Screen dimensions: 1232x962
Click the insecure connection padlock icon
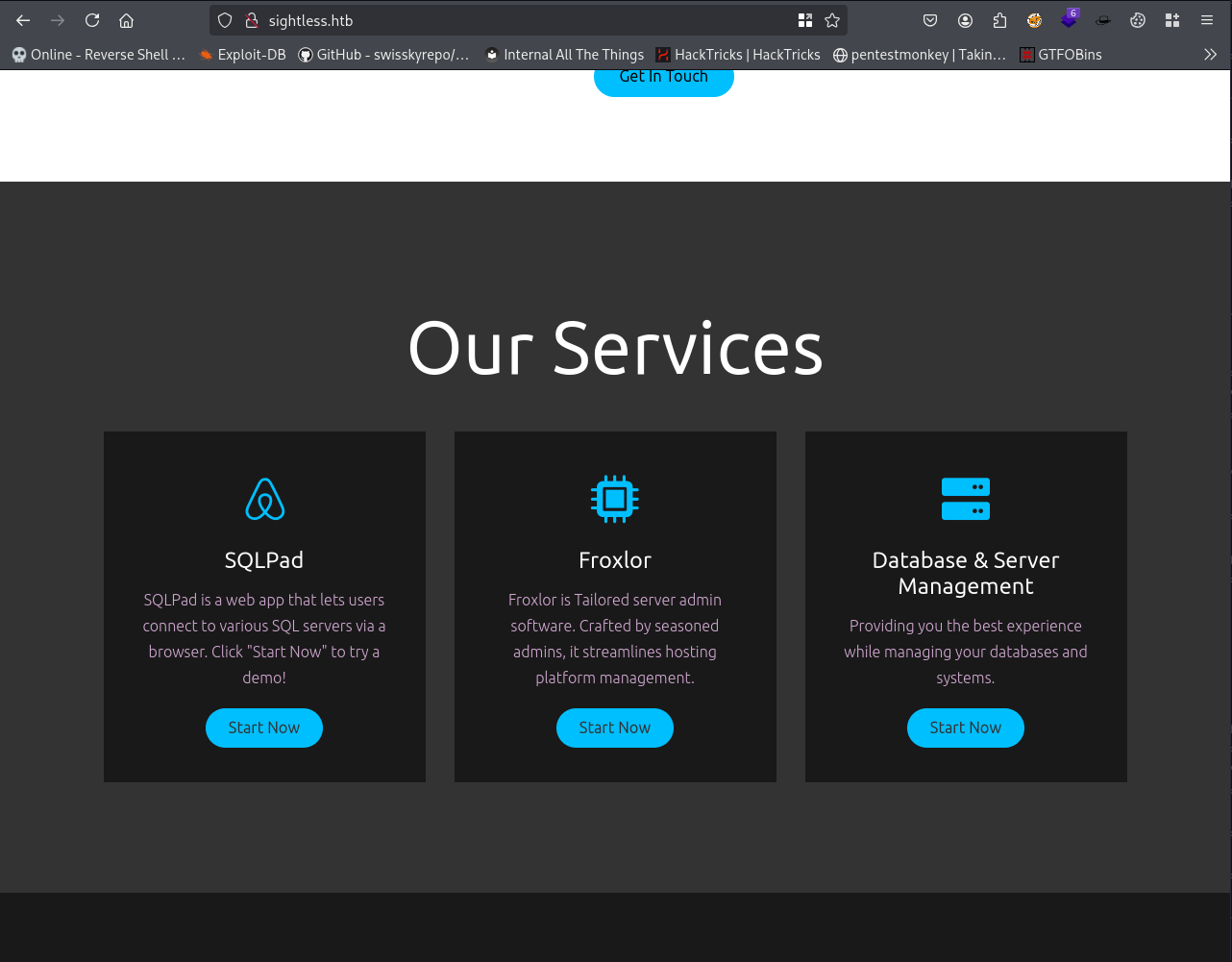click(x=252, y=20)
